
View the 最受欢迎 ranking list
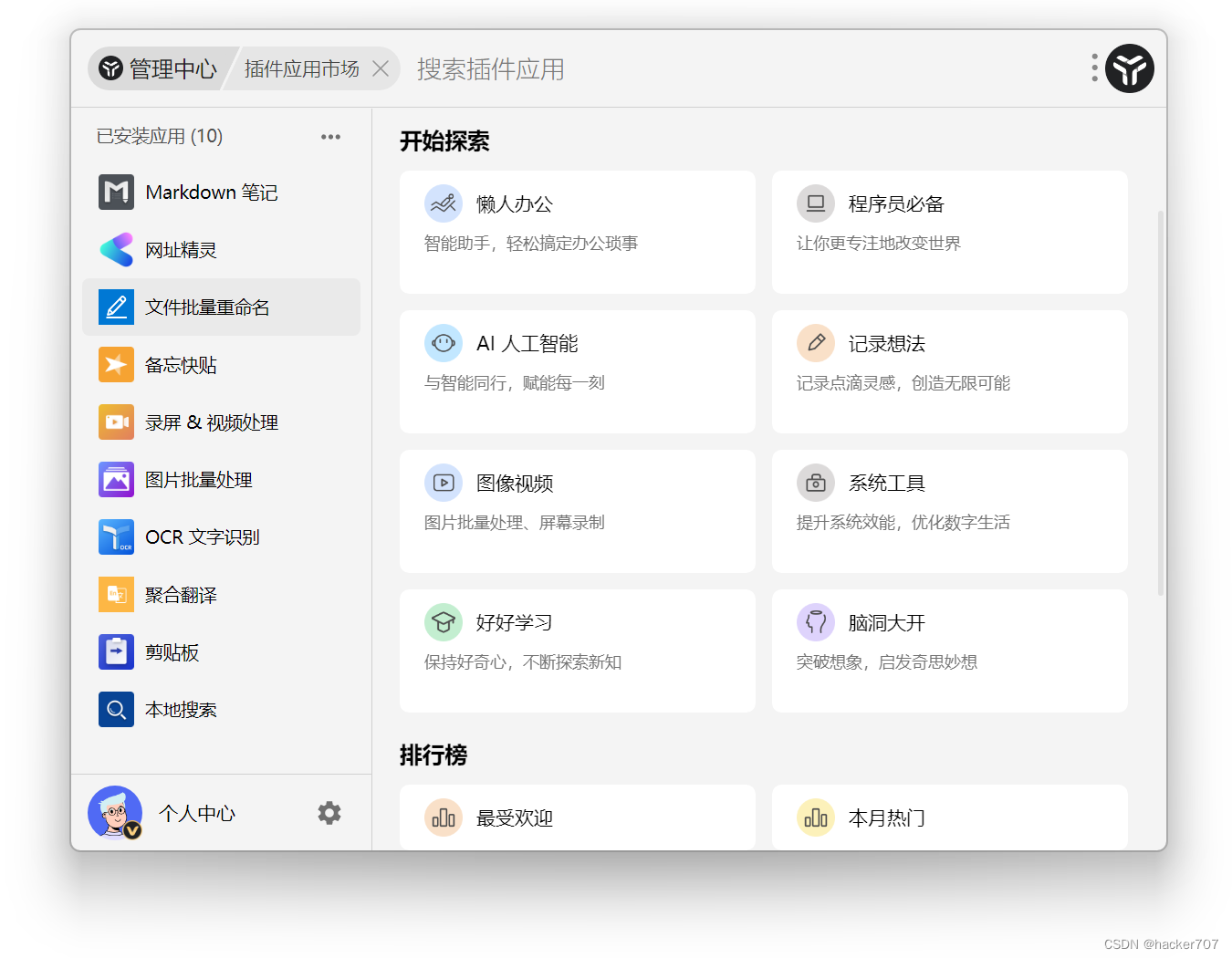(x=578, y=817)
